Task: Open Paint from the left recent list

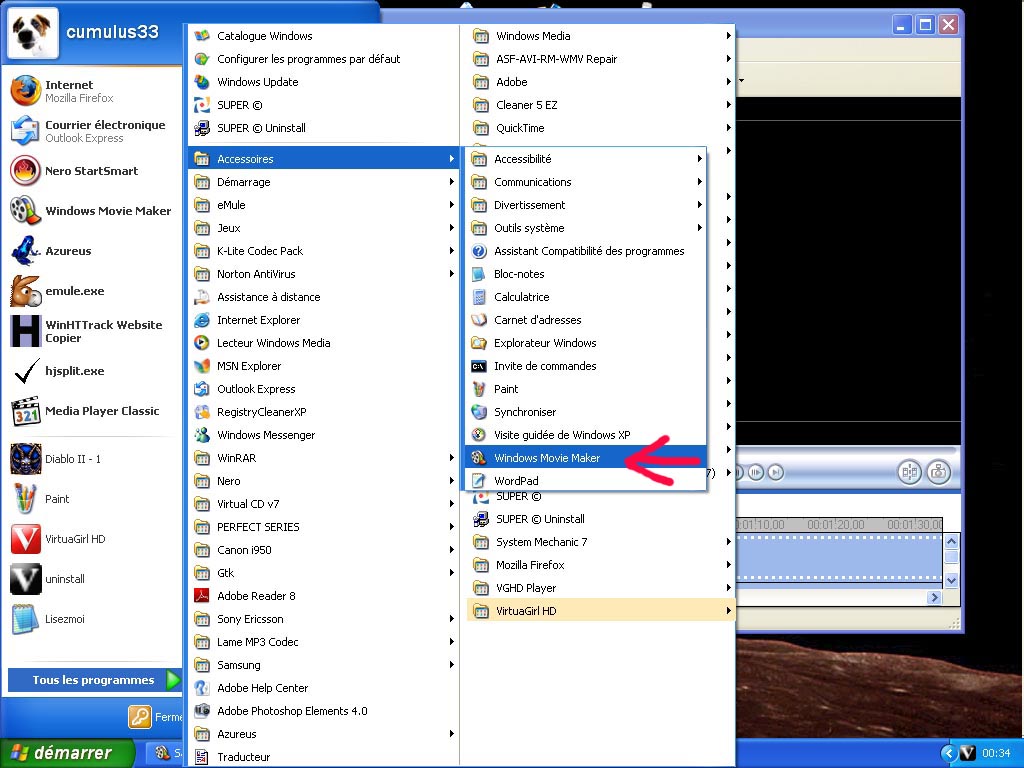Action: (x=39, y=499)
